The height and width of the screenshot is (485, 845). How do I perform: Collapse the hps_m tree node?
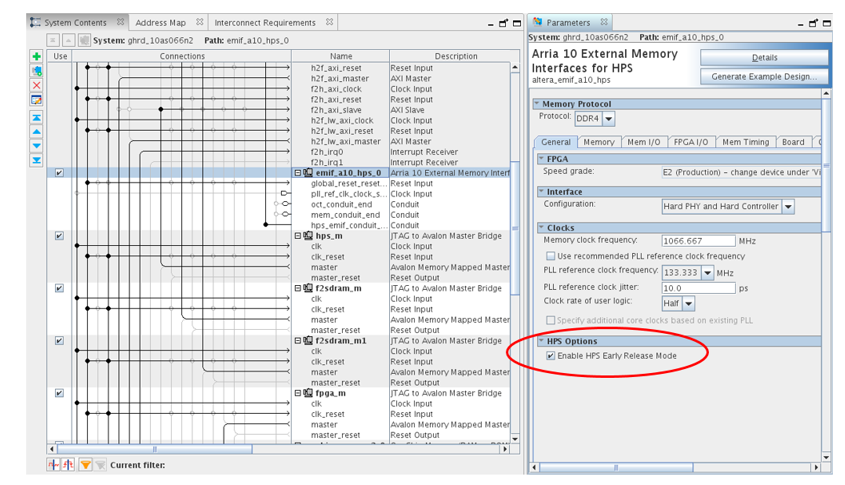(x=297, y=236)
